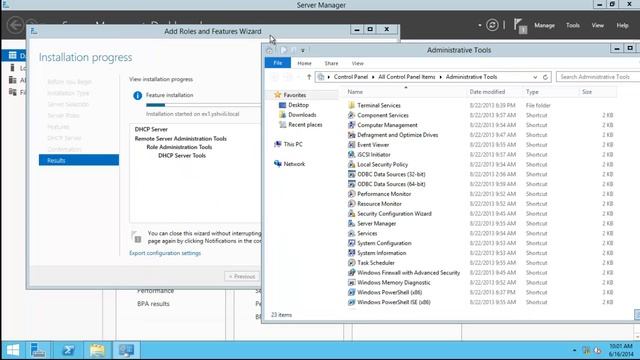640x360 pixels.
Task: Click the Server Manager refresh icon
Action: [492, 25]
